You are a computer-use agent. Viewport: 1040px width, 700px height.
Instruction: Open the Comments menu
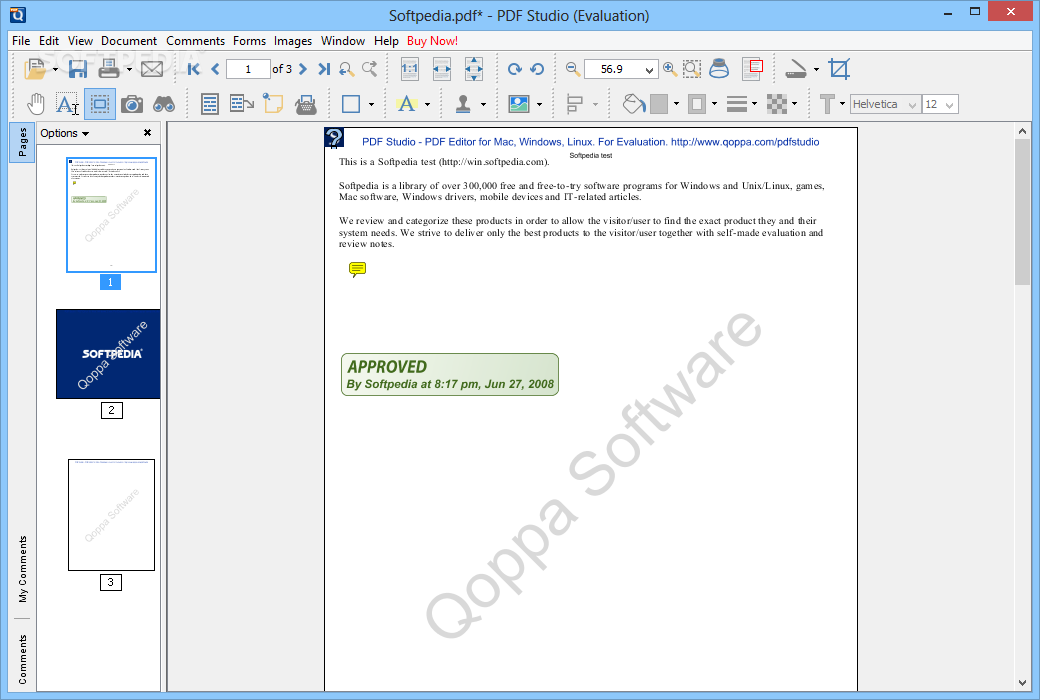point(195,41)
